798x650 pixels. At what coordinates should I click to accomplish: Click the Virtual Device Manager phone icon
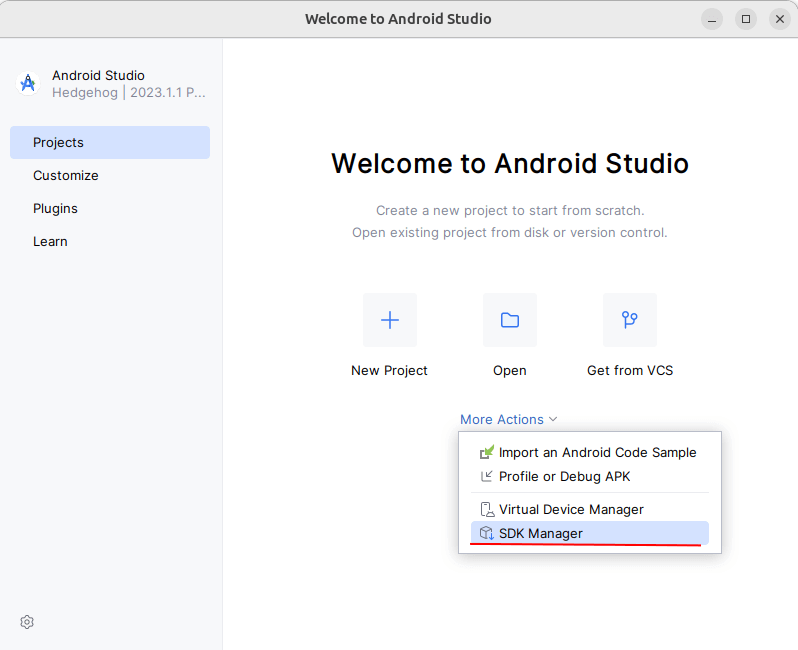pyautogui.click(x=487, y=509)
